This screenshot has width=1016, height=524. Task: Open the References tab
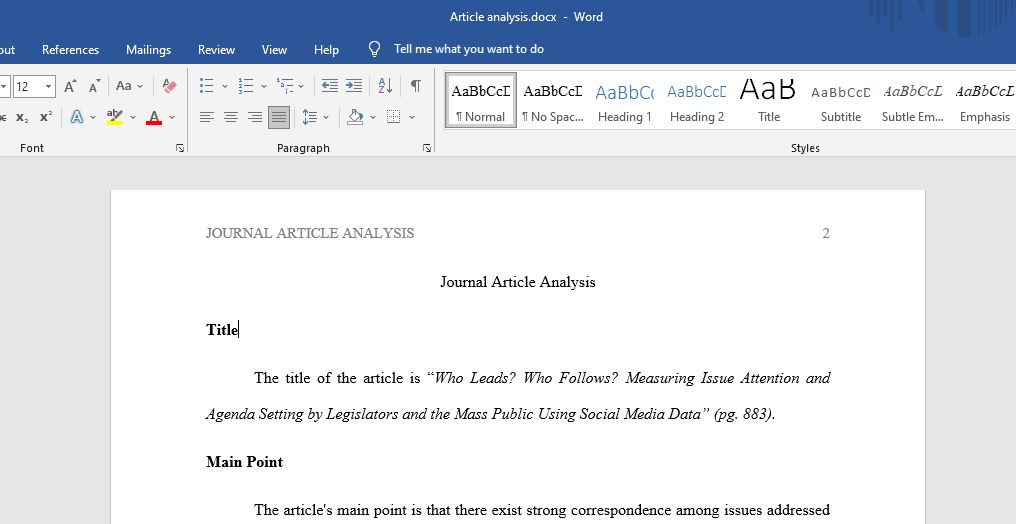point(71,50)
